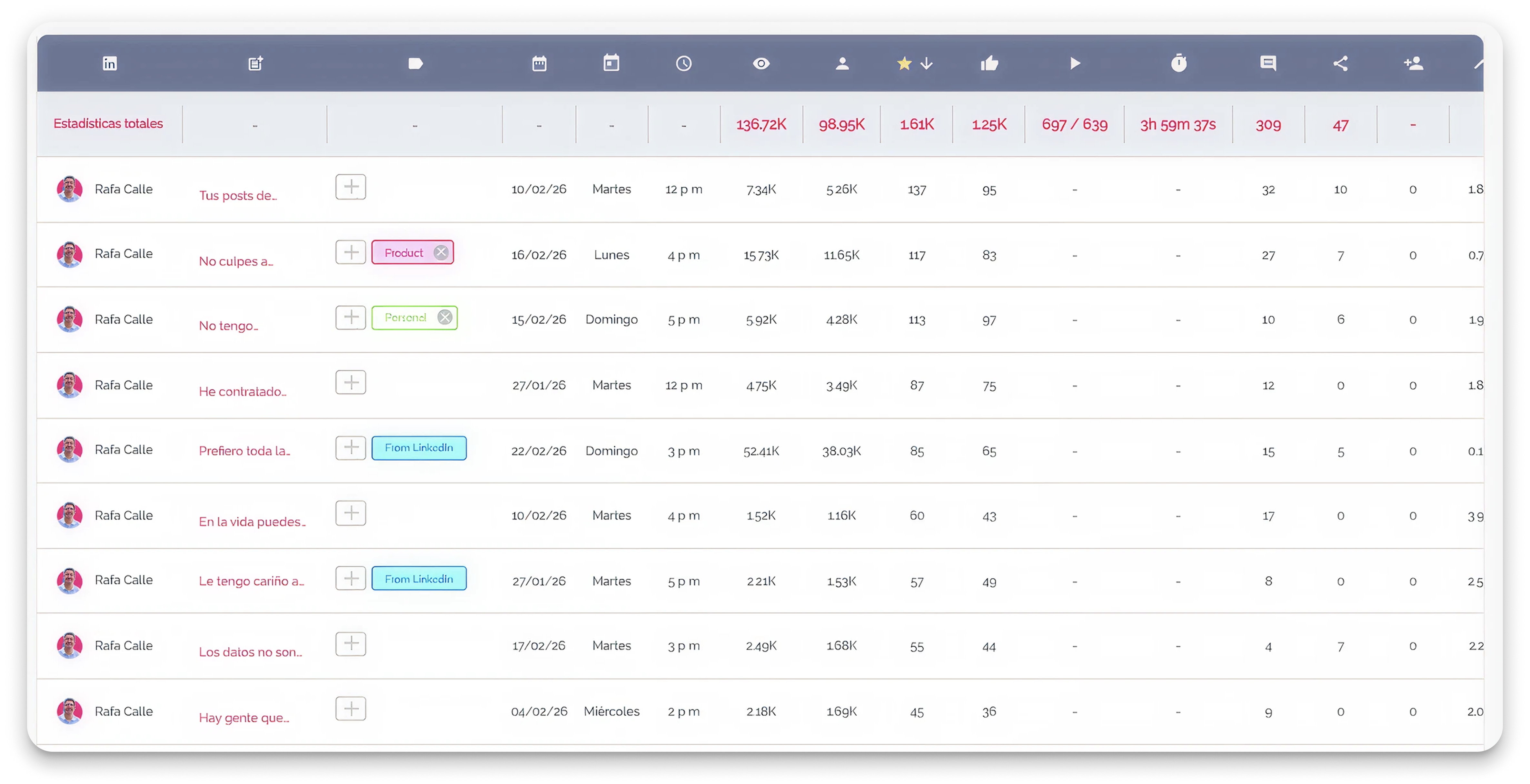Click From LinkedIn tag on 'Le tengo cariño'
The height and width of the screenshot is (784, 1530).
(x=419, y=579)
